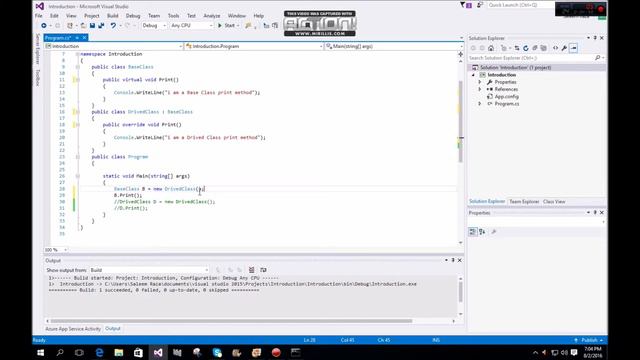The height and width of the screenshot is (360, 640).
Task: Expand the Program.cs node in Solution Explorer
Action: point(480,104)
